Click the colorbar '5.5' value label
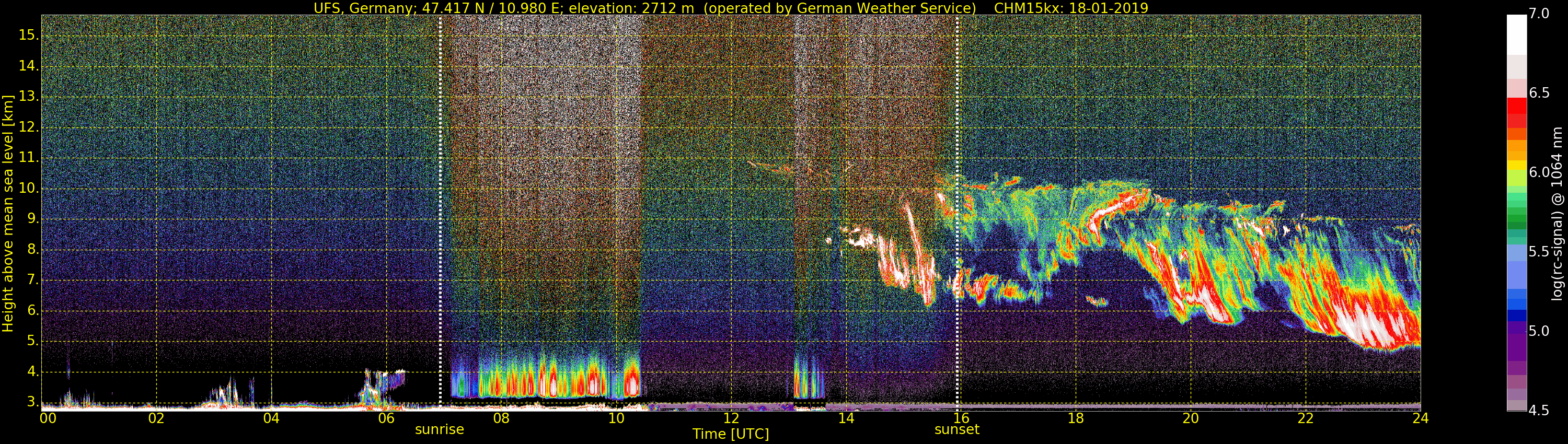The height and width of the screenshot is (444, 1568). 1539,252
